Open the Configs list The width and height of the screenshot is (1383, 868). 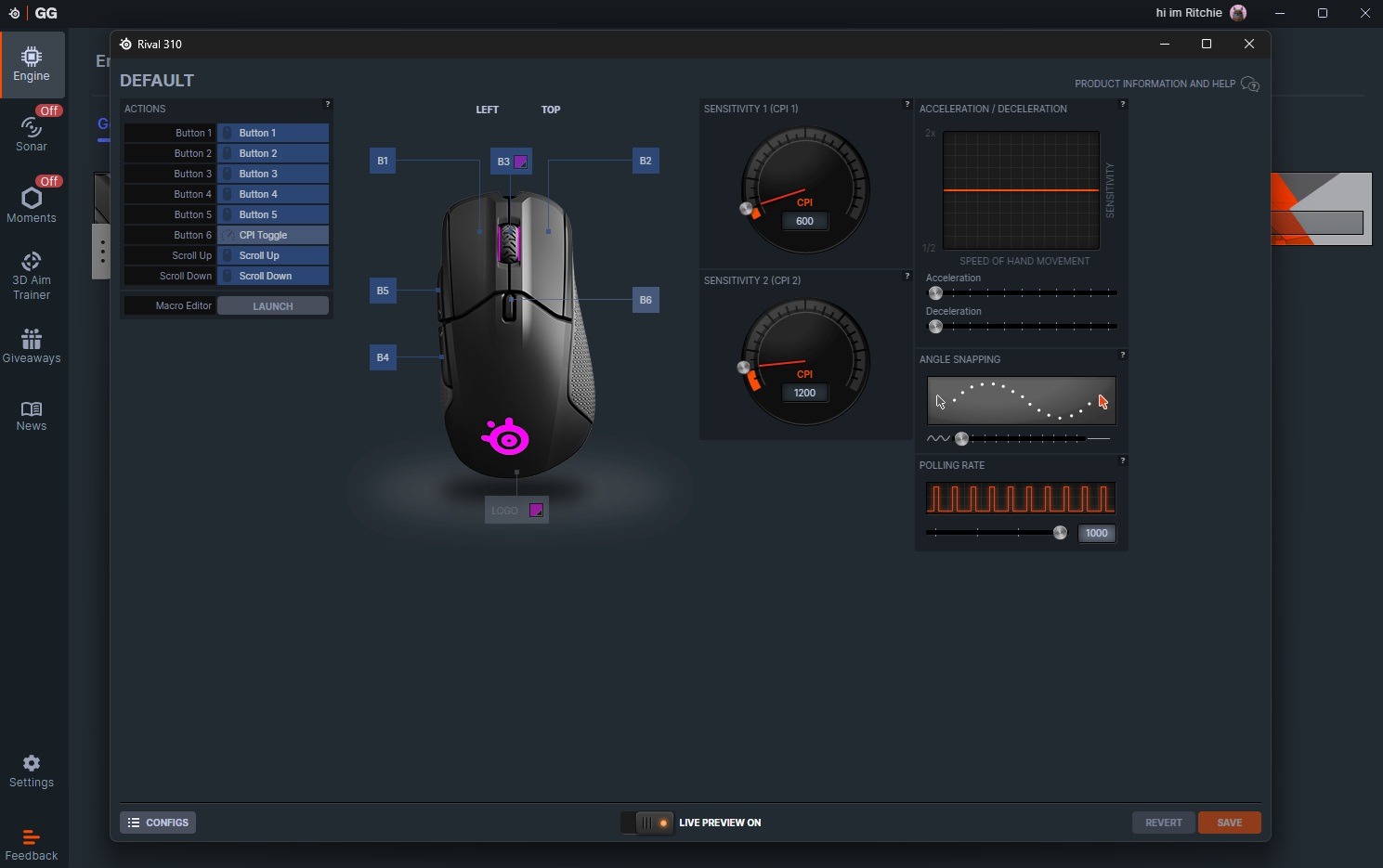coord(158,823)
